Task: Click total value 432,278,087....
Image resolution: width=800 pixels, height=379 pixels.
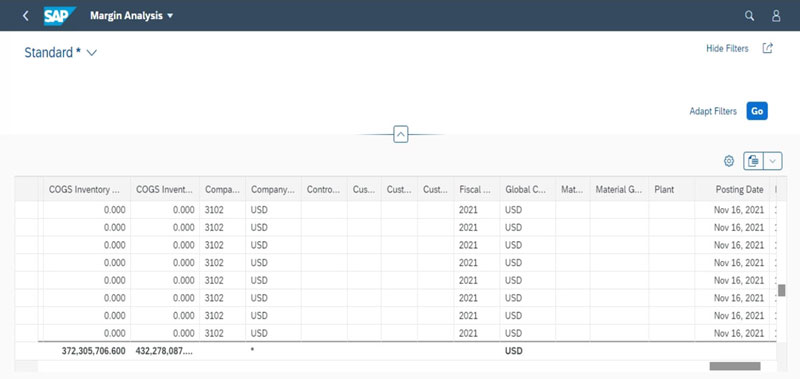Action: 165,351
